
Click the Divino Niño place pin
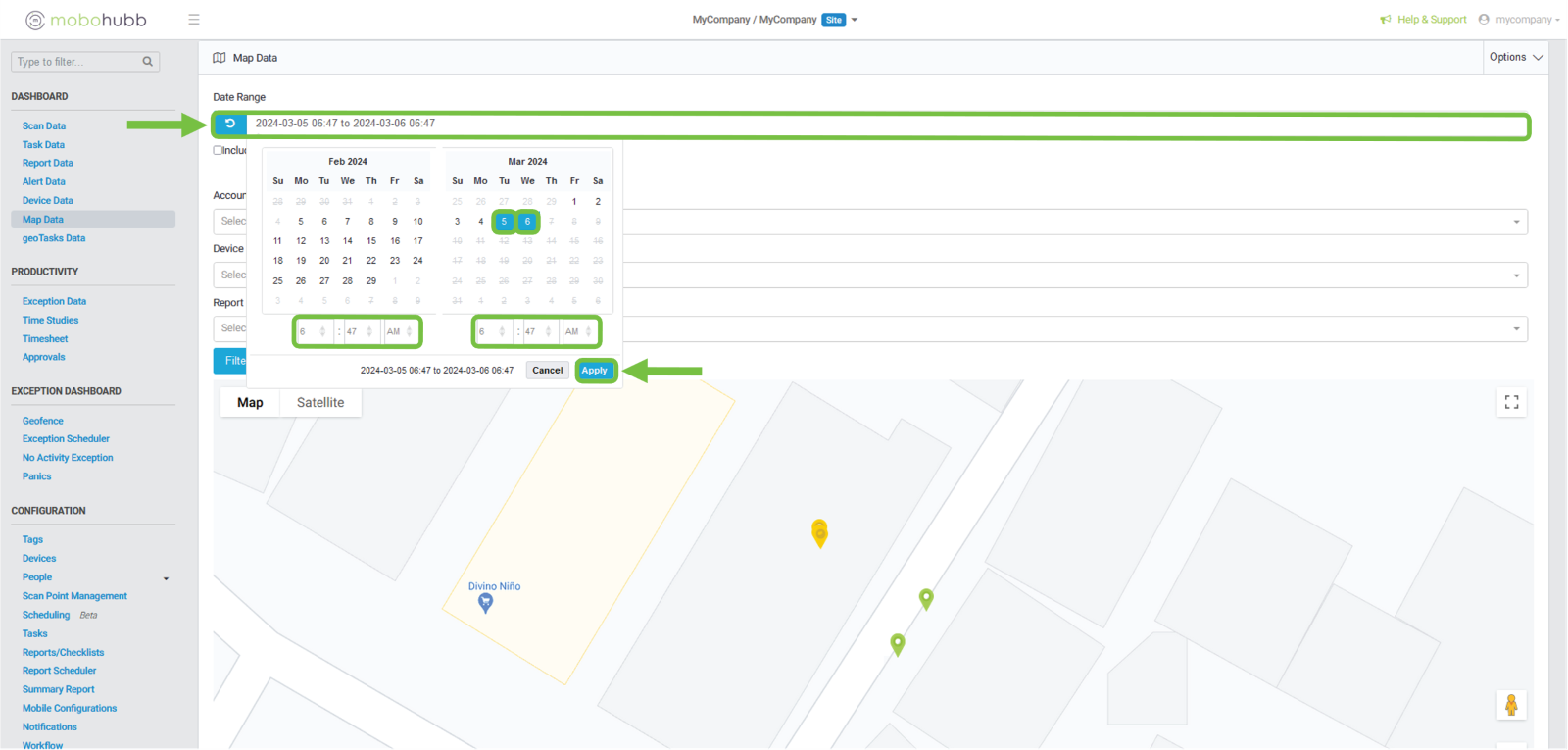(485, 603)
